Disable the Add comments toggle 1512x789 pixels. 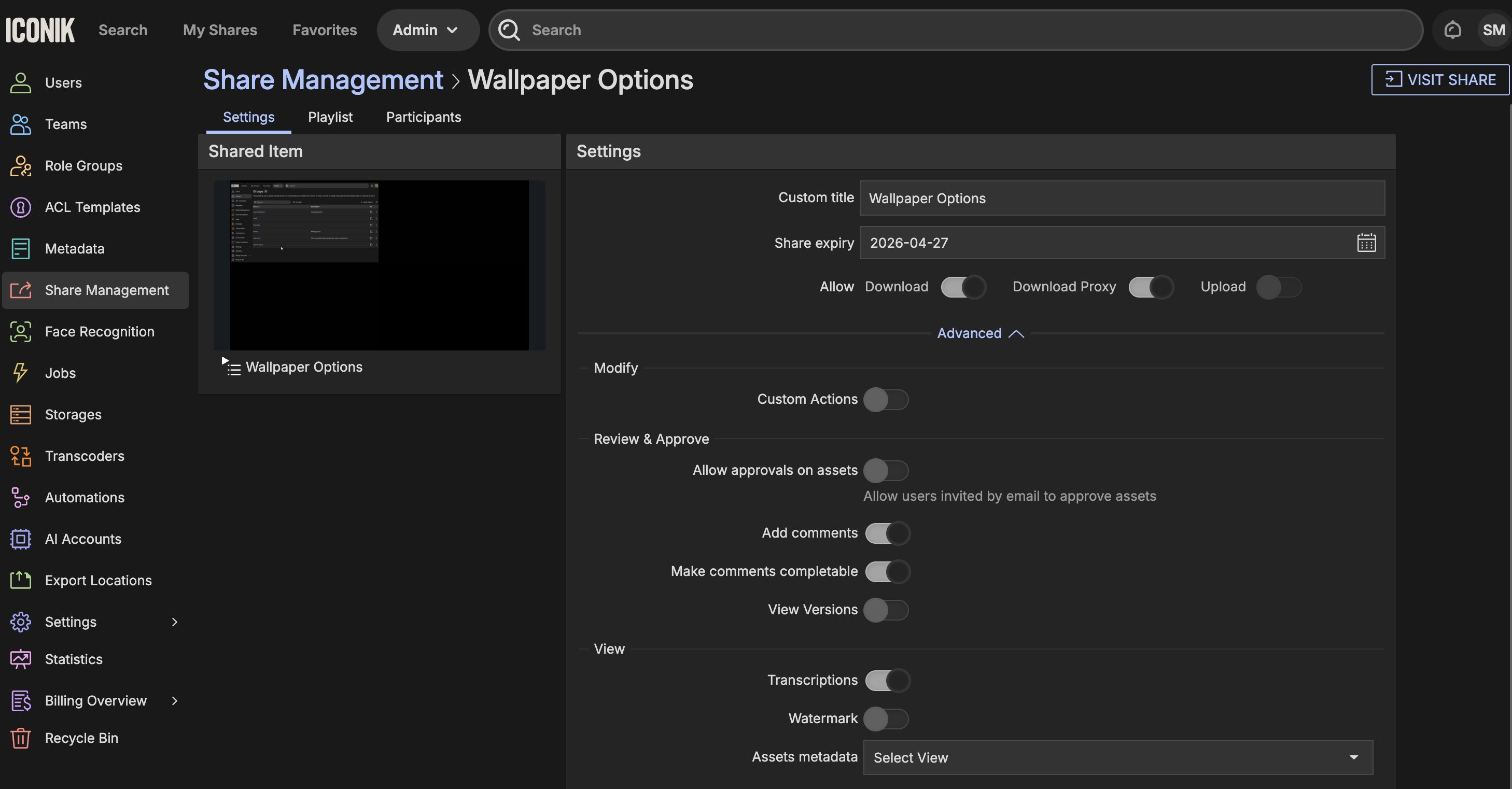pos(887,533)
